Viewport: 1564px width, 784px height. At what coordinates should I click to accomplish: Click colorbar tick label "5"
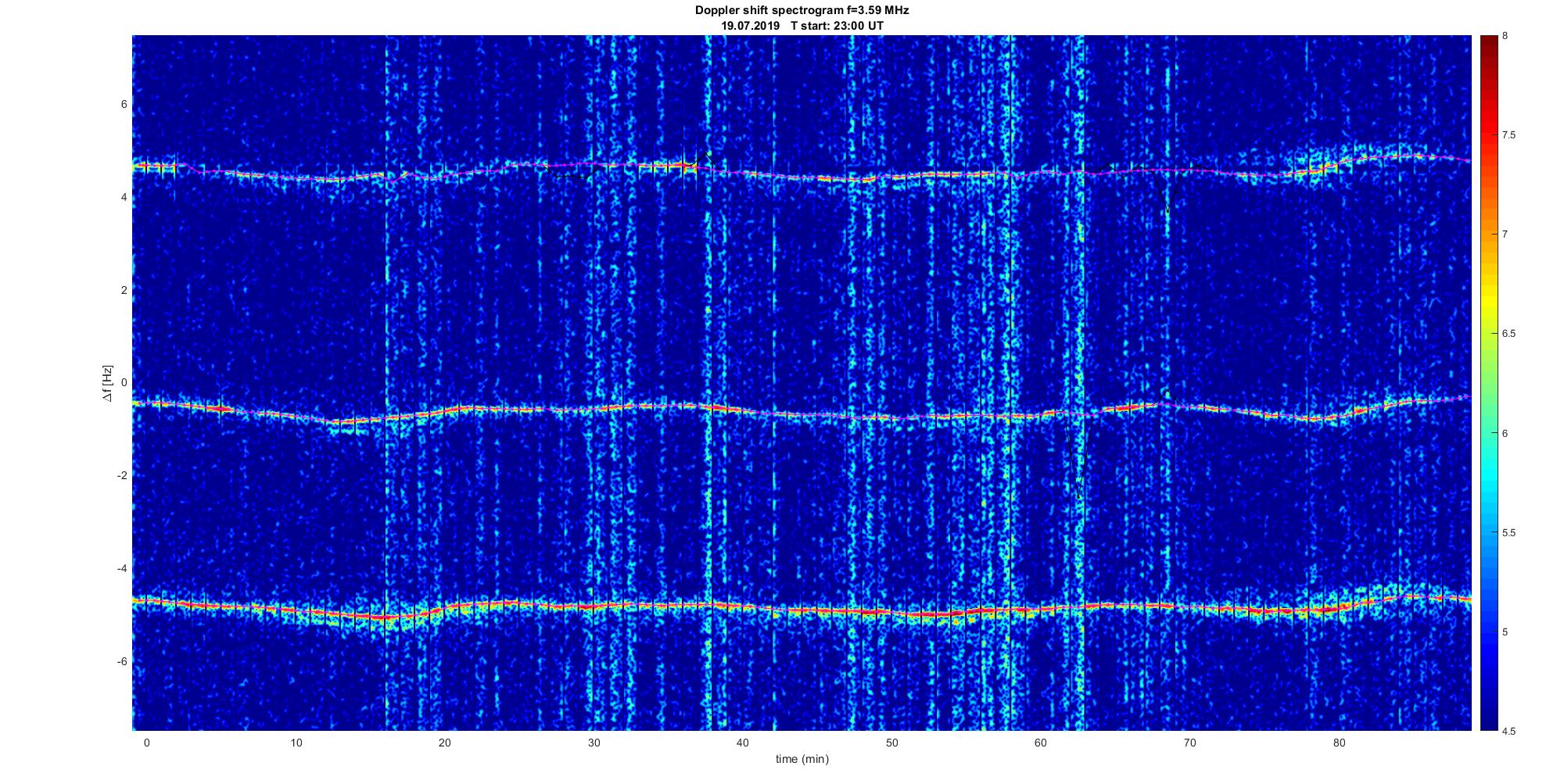pyautogui.click(x=1505, y=632)
